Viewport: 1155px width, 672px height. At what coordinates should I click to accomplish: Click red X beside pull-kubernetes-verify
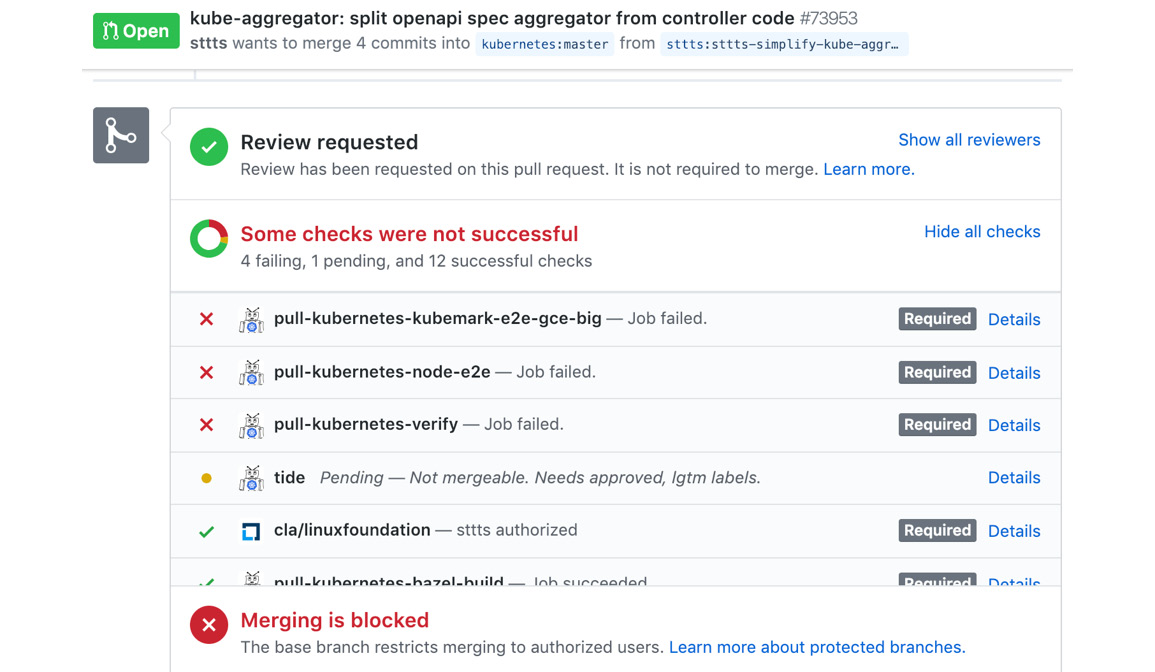click(x=206, y=425)
